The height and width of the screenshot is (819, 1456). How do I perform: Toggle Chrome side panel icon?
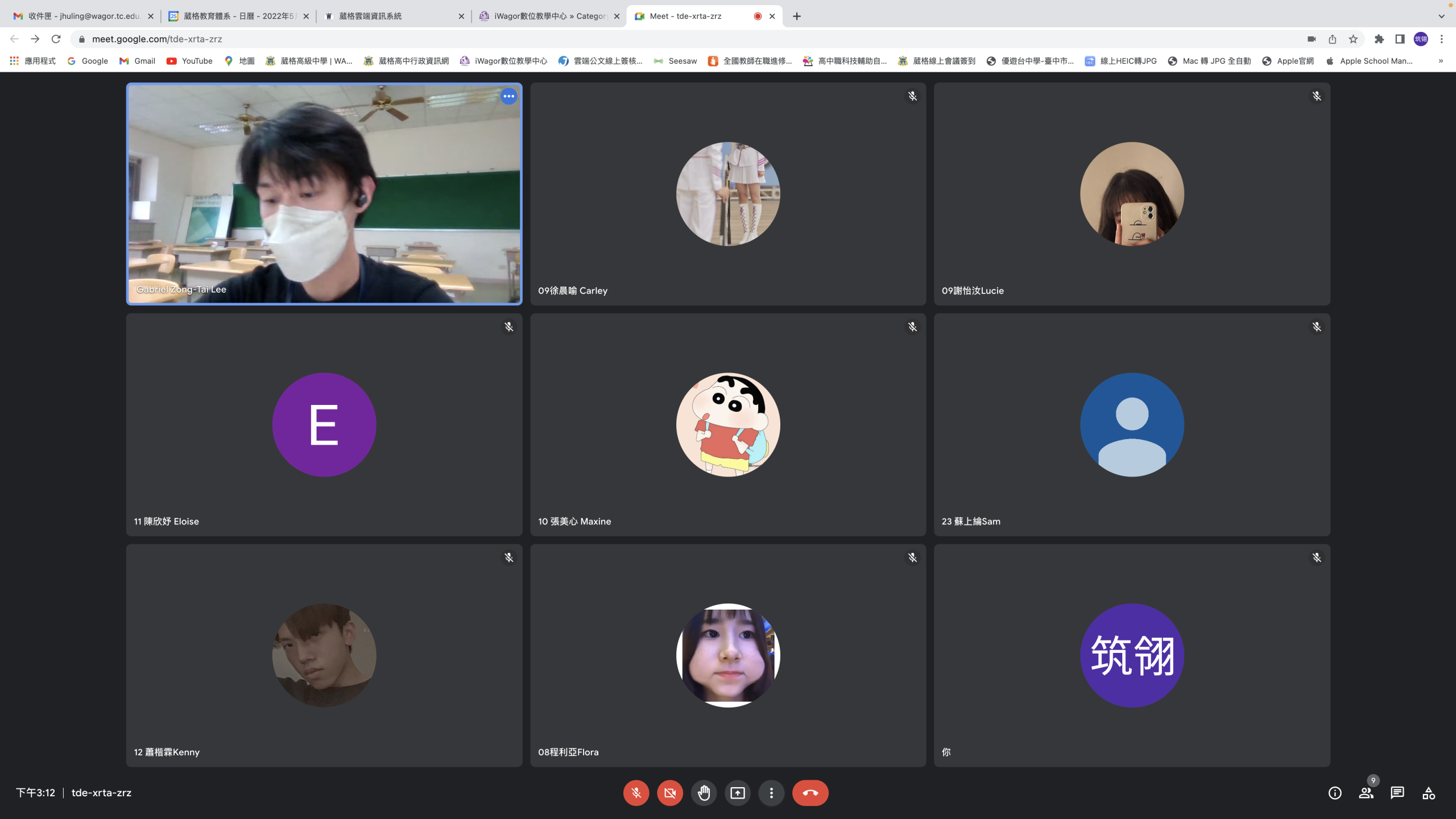point(1400,39)
